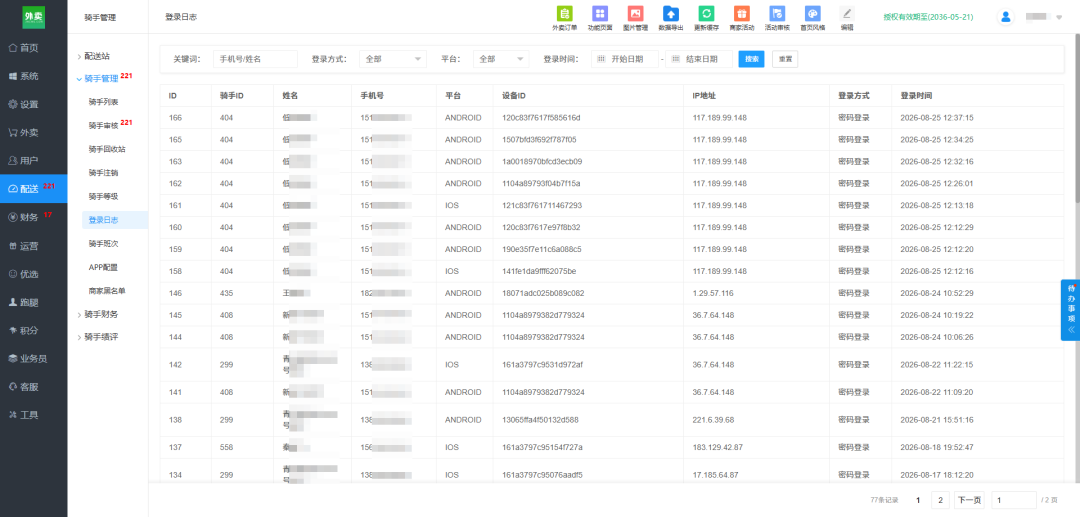The width and height of the screenshot is (1080, 517).
Task: Open 骑手审核 submenu item
Action: (x=103, y=125)
